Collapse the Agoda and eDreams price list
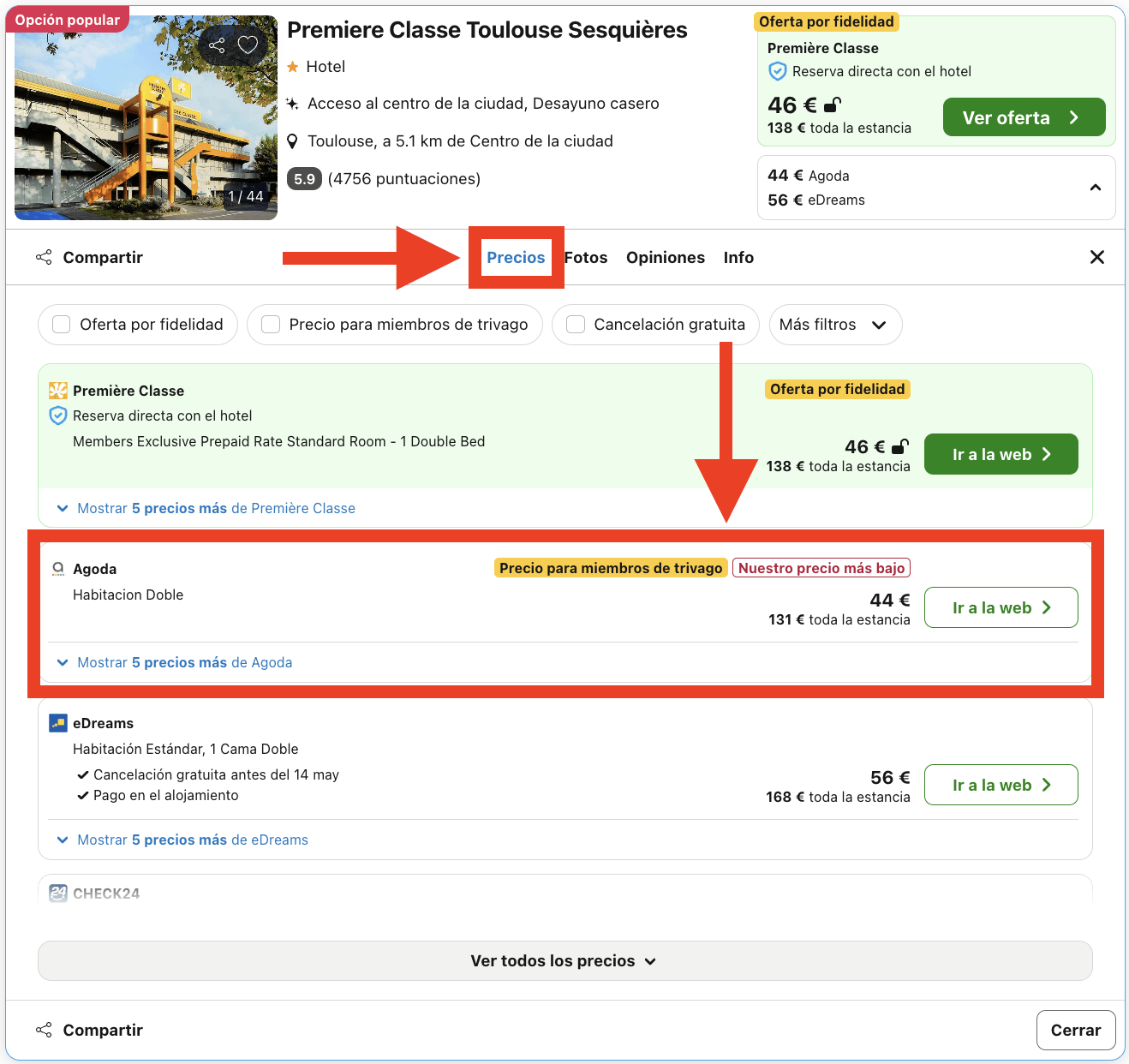Viewport: 1129px width, 1064px height. pyautogui.click(x=1095, y=187)
